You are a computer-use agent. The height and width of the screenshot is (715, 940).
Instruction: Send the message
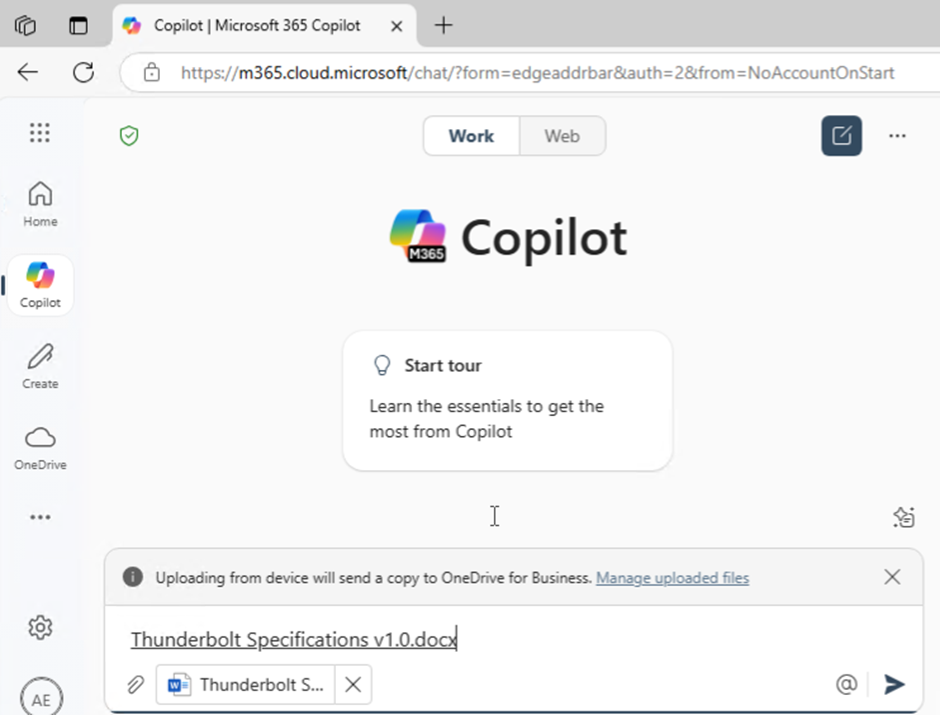(894, 684)
